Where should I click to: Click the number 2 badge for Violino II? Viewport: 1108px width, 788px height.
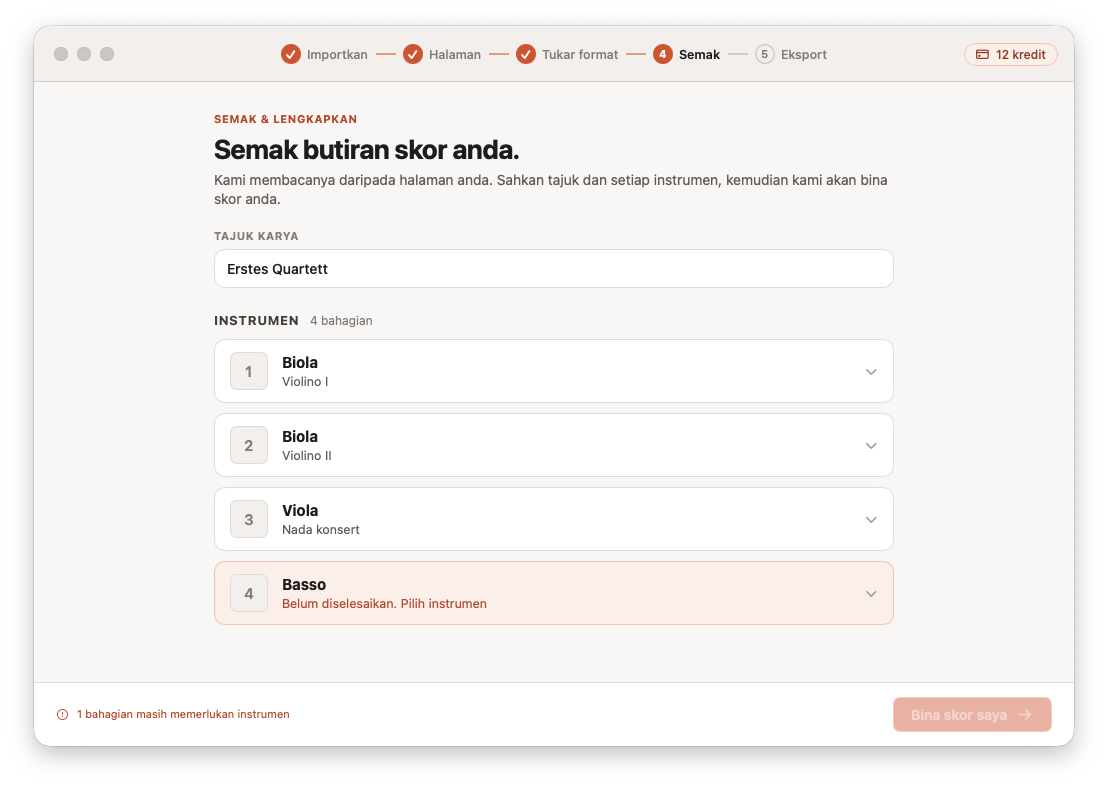[x=249, y=445]
